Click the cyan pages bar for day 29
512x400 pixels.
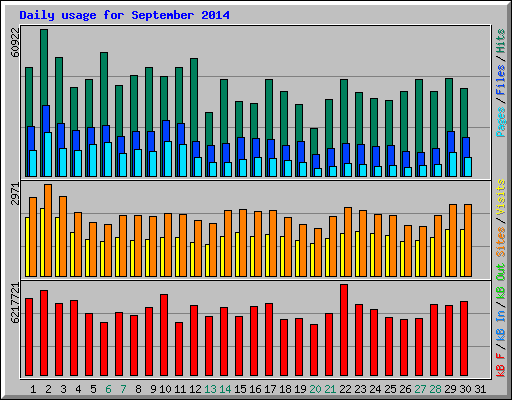(453, 164)
